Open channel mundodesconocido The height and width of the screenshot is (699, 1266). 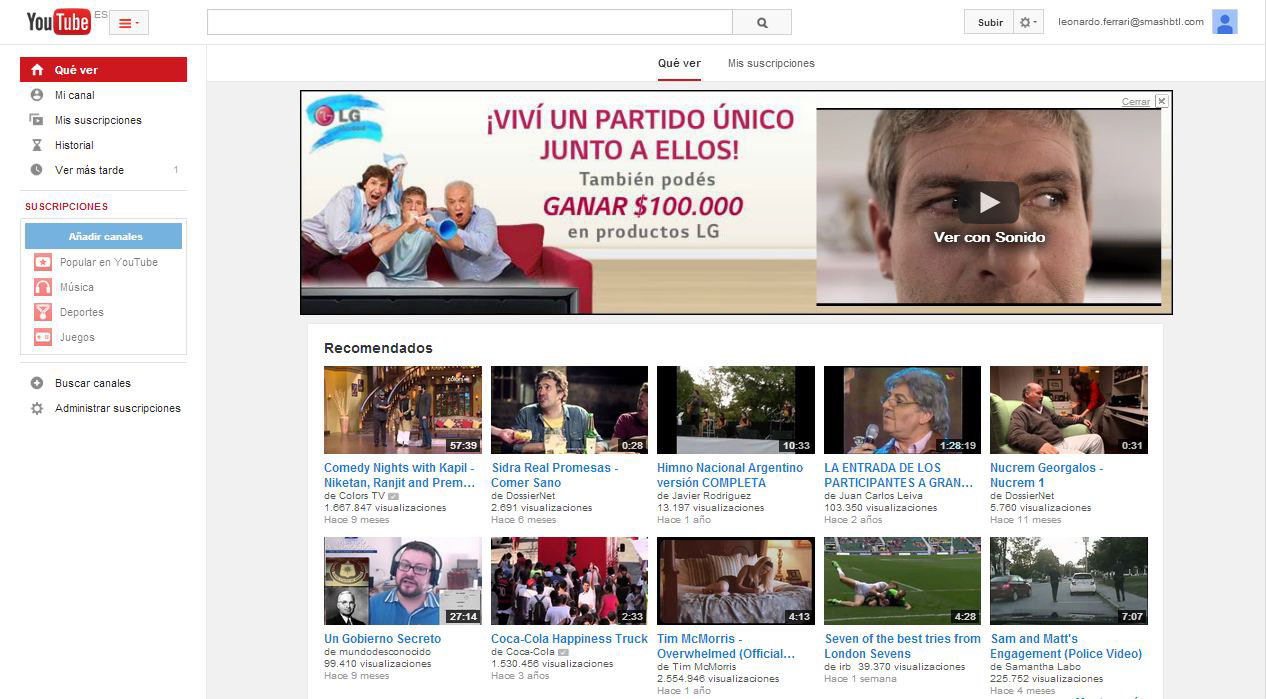(383, 652)
